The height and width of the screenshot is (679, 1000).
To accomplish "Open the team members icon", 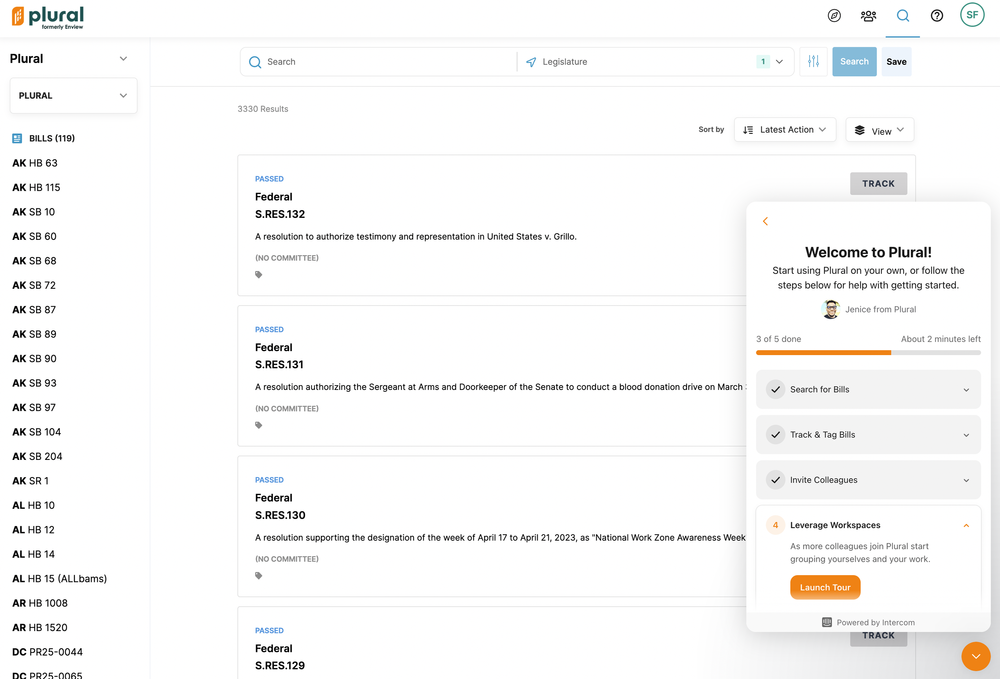I will coord(868,16).
